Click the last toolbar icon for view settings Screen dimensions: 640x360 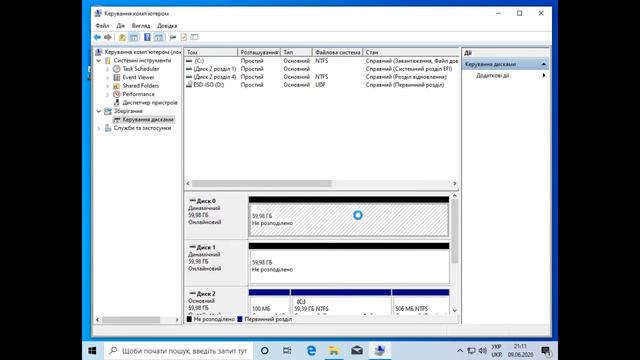195,37
